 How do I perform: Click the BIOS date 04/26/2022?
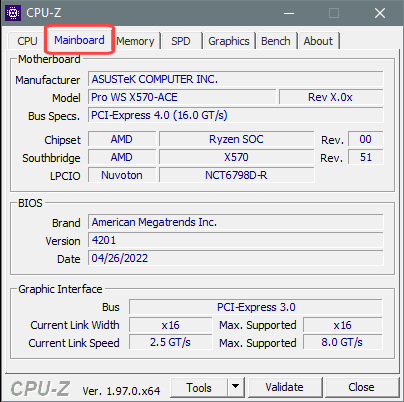pos(236,258)
